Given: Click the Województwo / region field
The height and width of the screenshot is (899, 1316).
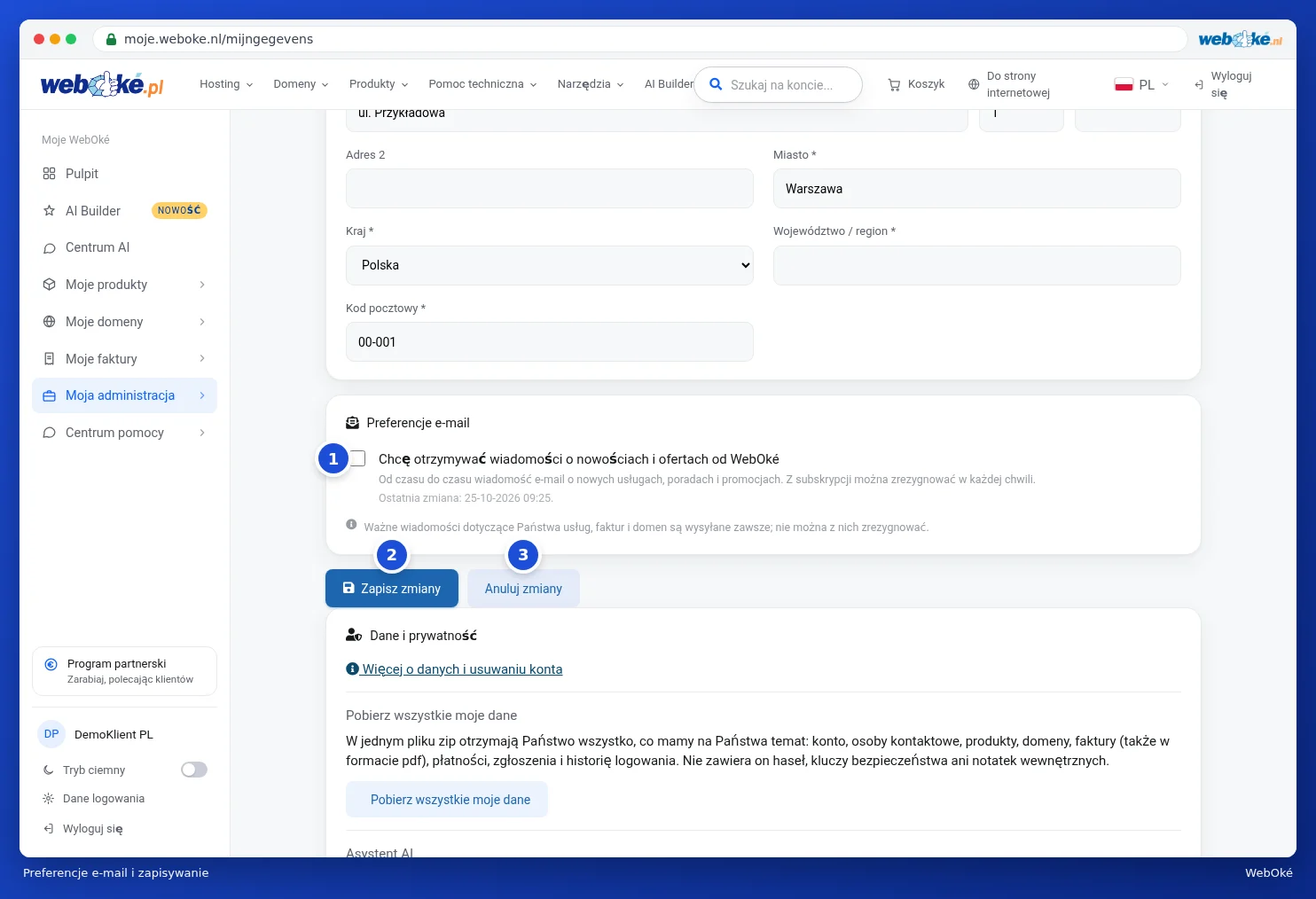Looking at the screenshot, I should (x=977, y=265).
